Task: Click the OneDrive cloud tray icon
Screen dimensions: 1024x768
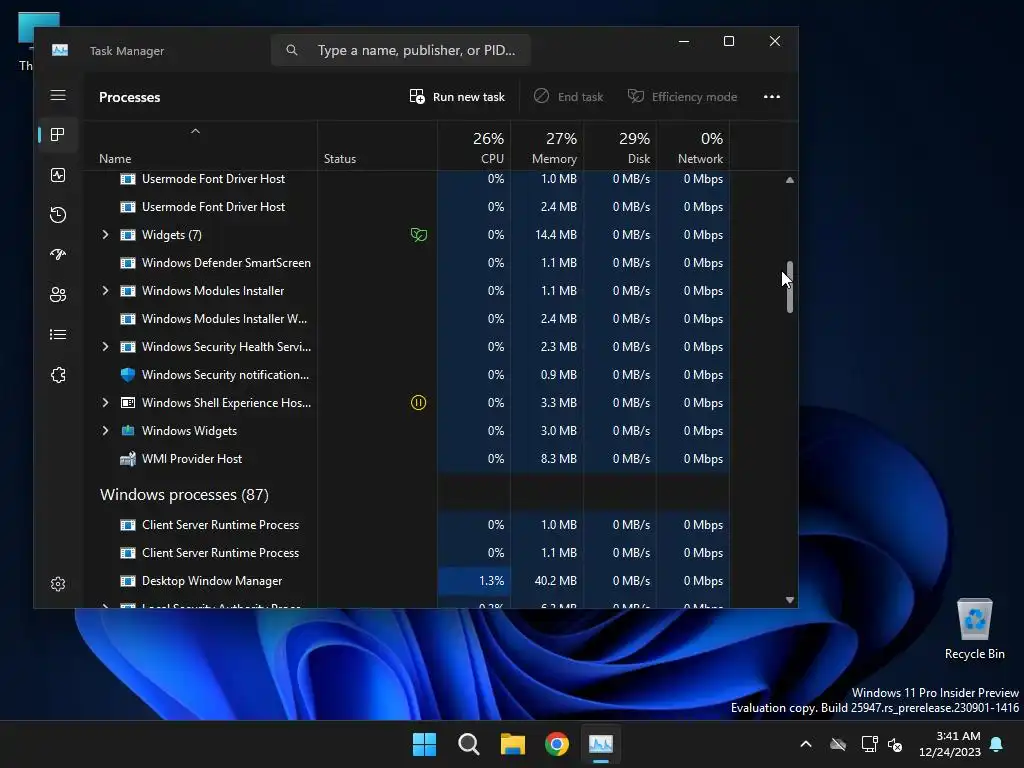Action: 838,744
